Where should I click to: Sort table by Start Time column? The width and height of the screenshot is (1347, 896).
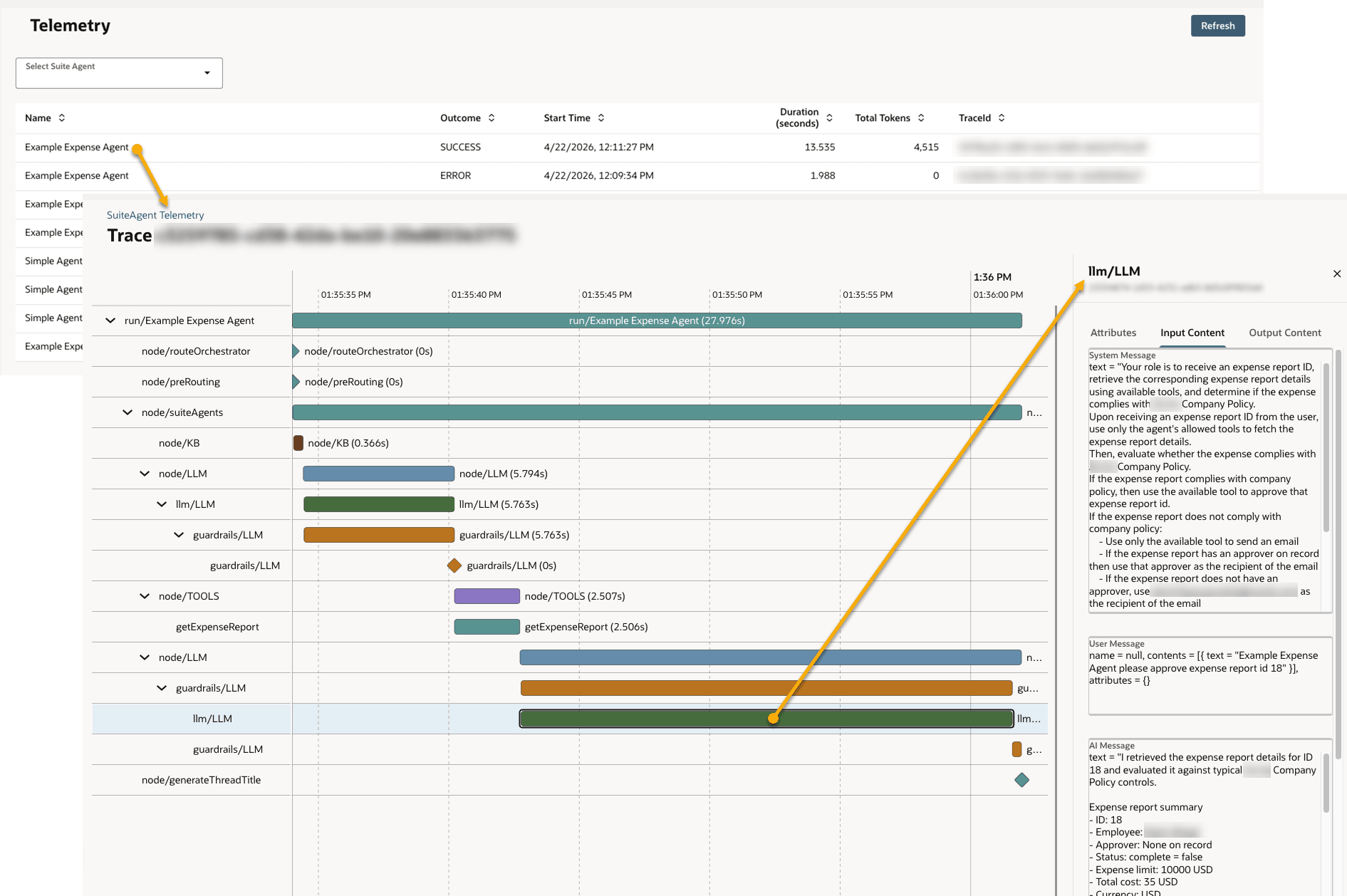coord(601,118)
